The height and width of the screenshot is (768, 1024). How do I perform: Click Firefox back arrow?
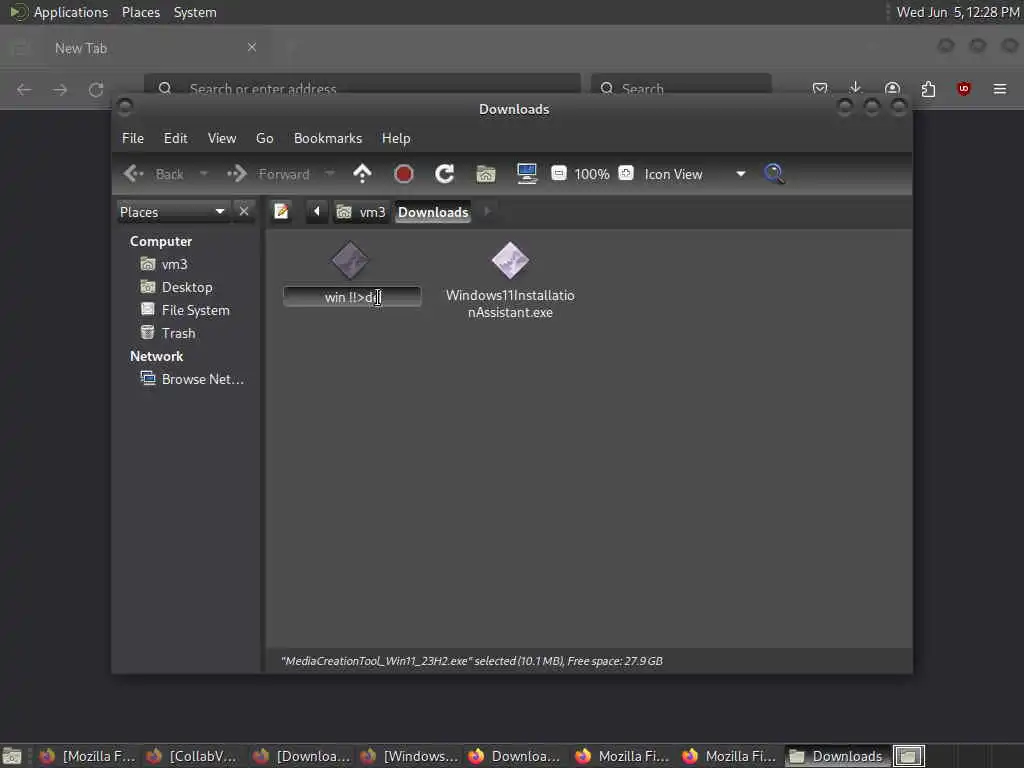coord(24,89)
